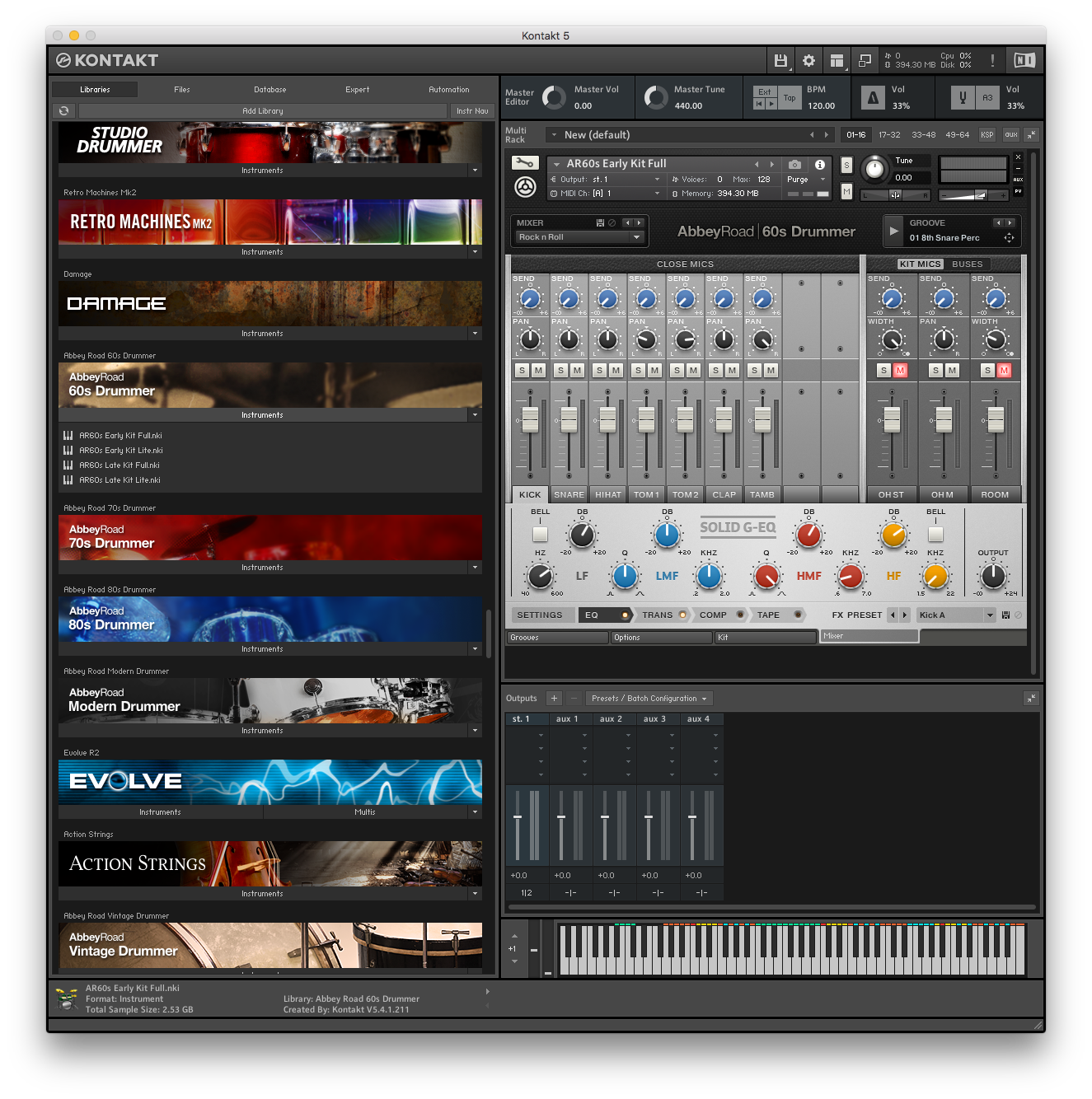The width and height of the screenshot is (1092, 1099).
Task: Open the Automation browser tab
Action: coord(449,90)
